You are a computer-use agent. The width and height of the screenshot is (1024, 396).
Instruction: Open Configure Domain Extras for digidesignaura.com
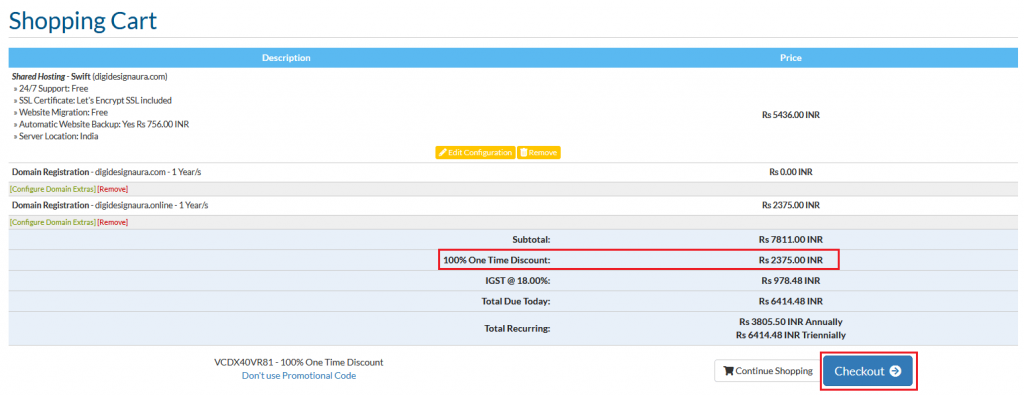click(x=52, y=189)
